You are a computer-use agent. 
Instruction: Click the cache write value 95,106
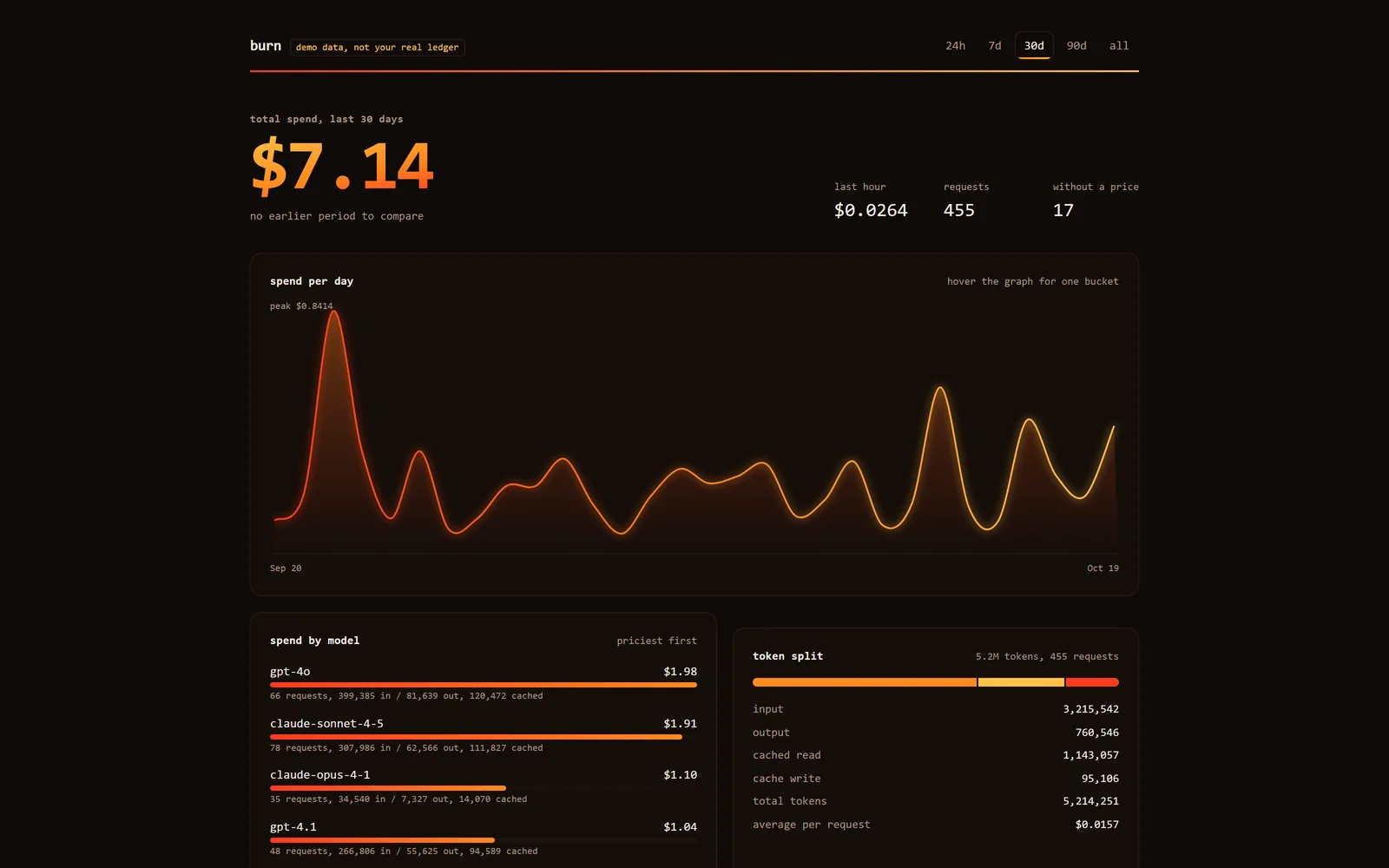1100,779
